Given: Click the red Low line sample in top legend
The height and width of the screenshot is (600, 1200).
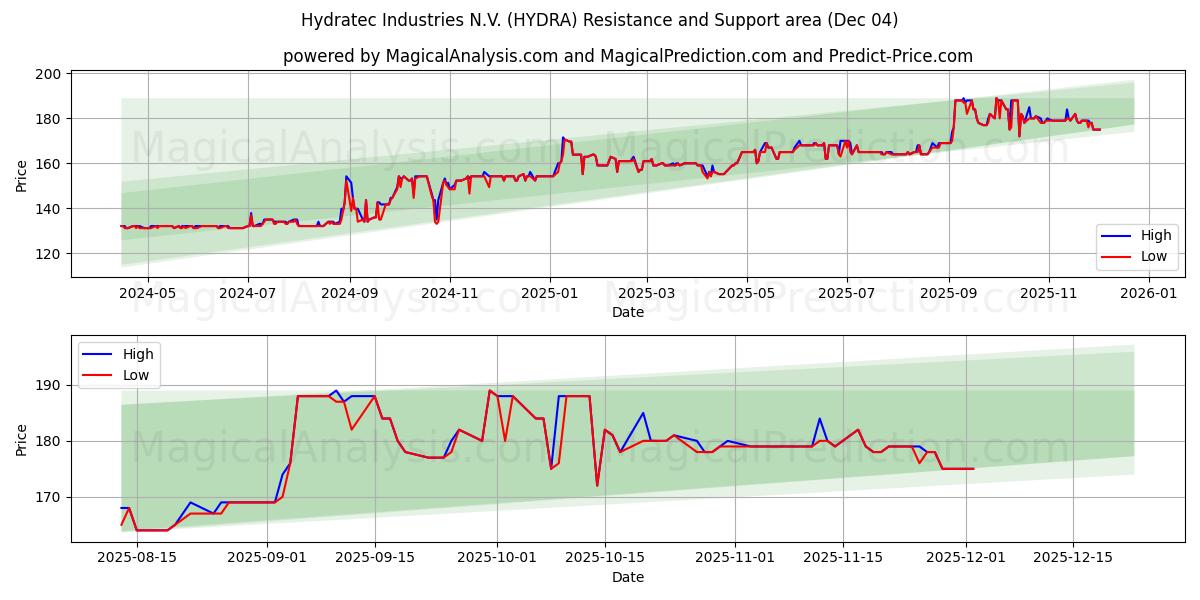Looking at the screenshot, I should (x=1116, y=258).
